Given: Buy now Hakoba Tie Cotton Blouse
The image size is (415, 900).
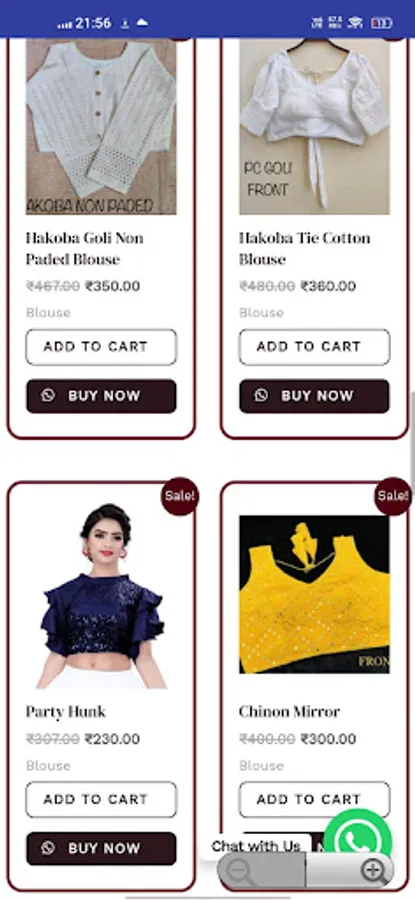Looking at the screenshot, I should coord(315,396).
